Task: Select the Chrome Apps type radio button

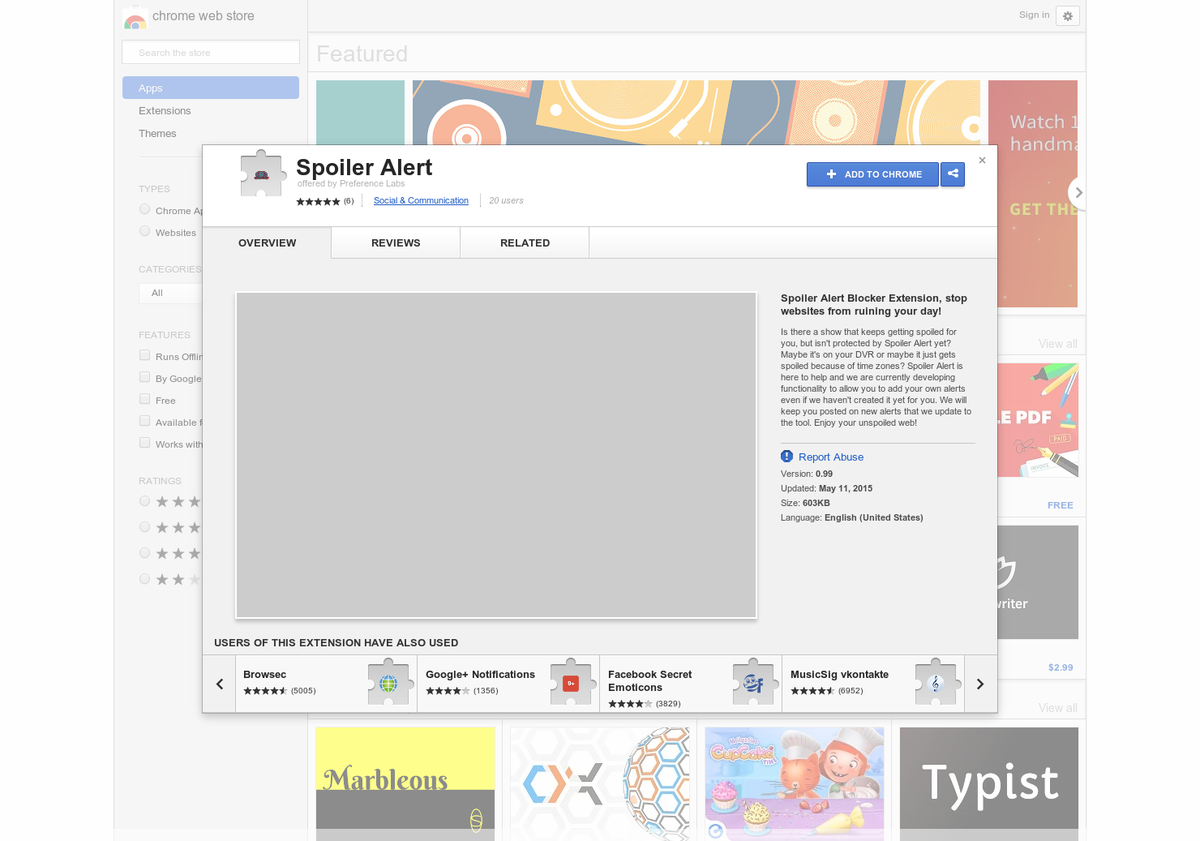Action: click(145, 209)
